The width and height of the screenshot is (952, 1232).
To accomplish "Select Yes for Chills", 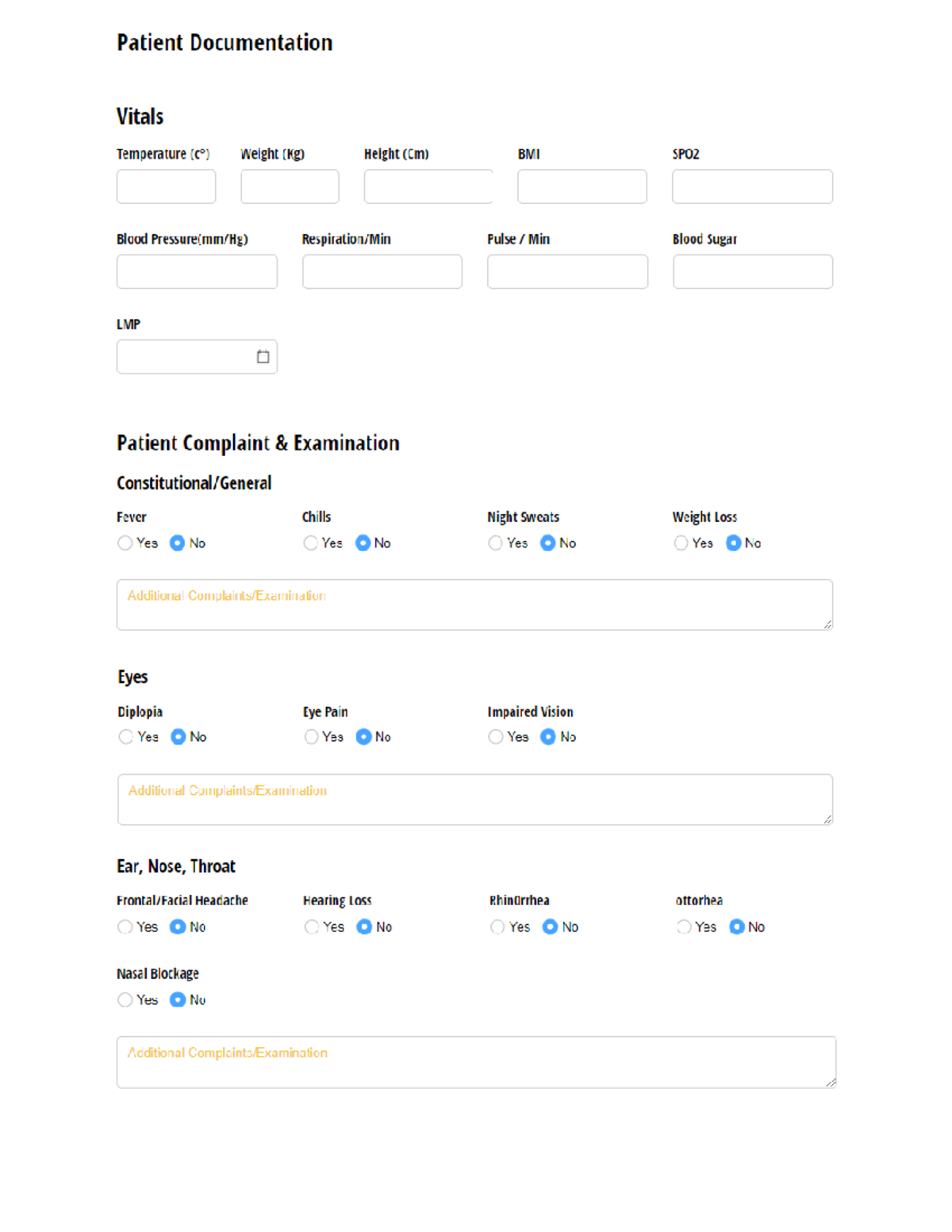I will pos(310,543).
